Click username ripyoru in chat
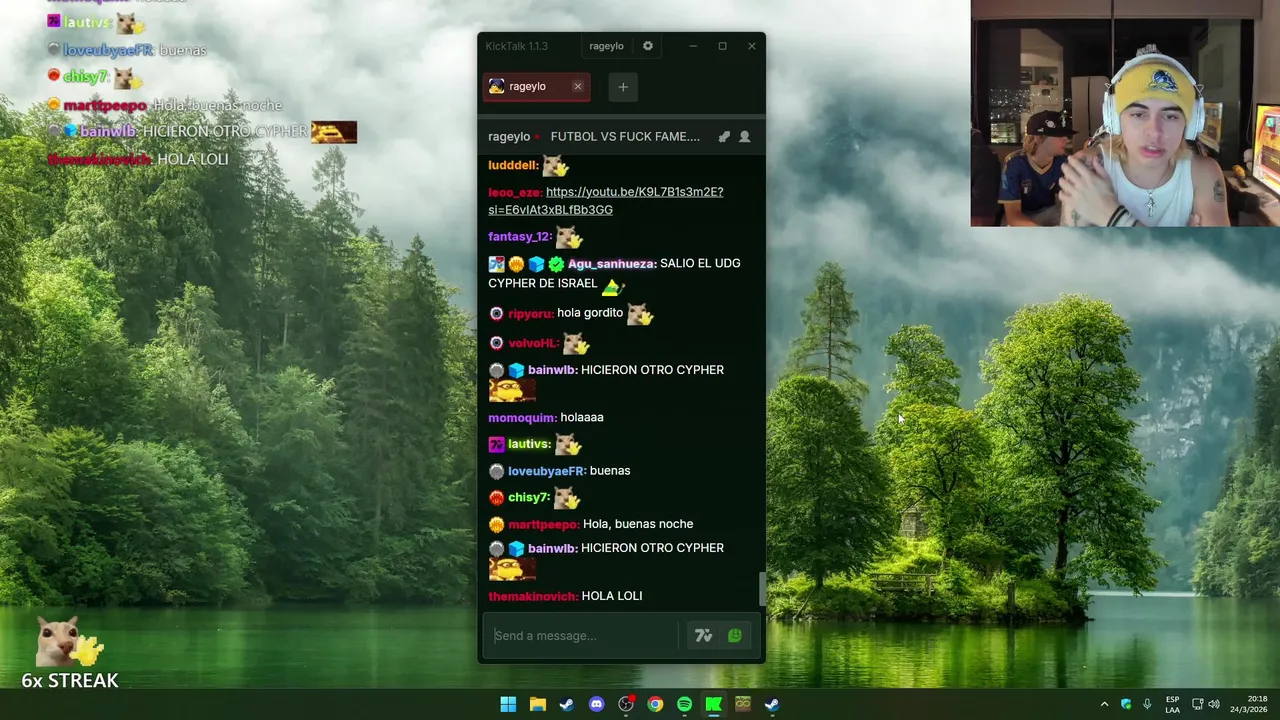This screenshot has width=1280, height=720. click(x=529, y=314)
